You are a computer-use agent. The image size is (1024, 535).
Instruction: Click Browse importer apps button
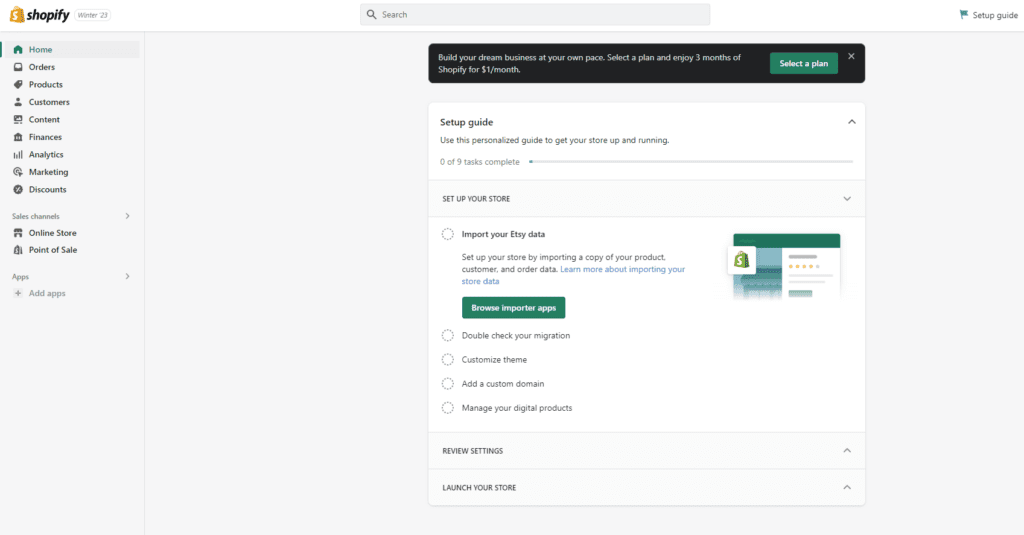(x=513, y=308)
